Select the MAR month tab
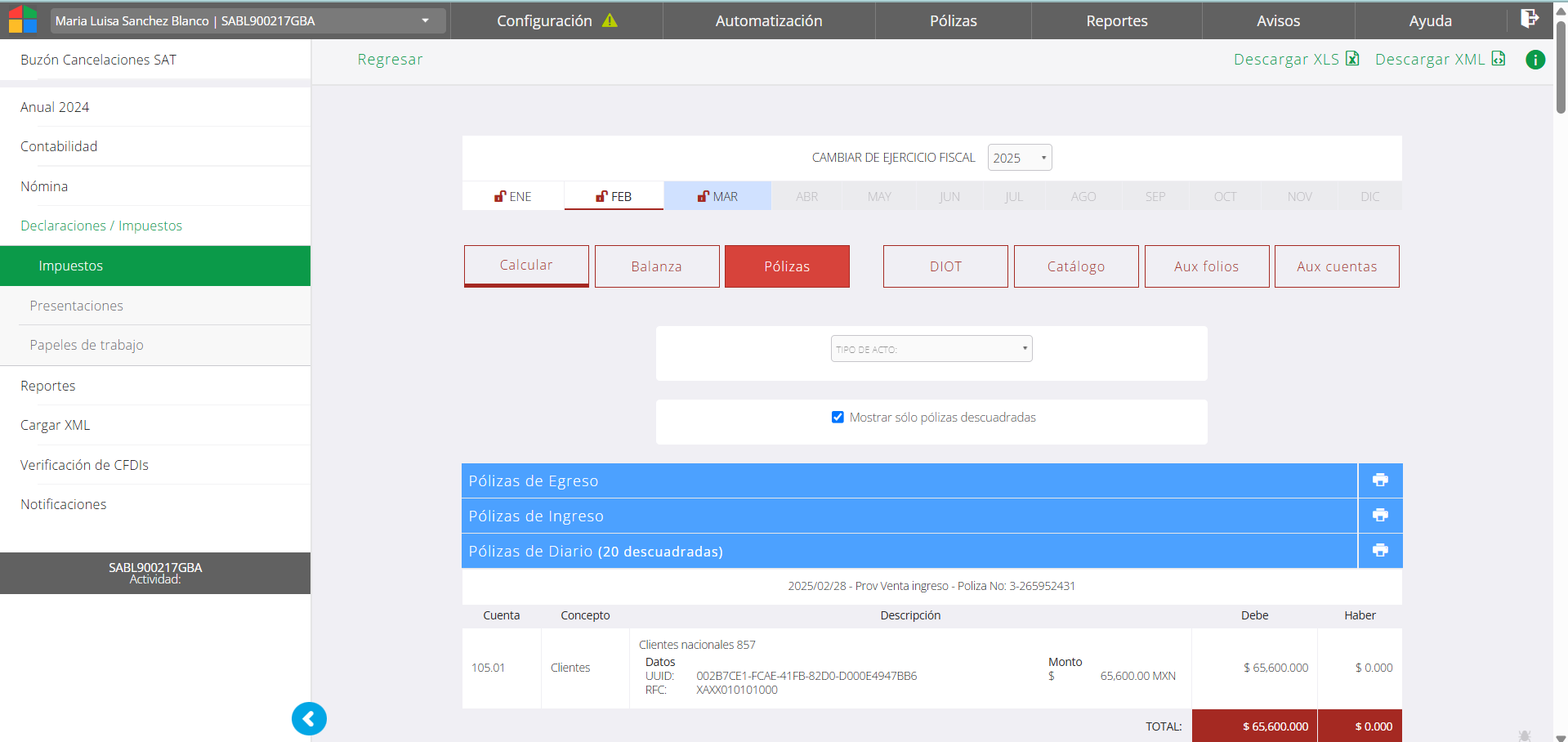The image size is (1568, 742). click(x=717, y=197)
